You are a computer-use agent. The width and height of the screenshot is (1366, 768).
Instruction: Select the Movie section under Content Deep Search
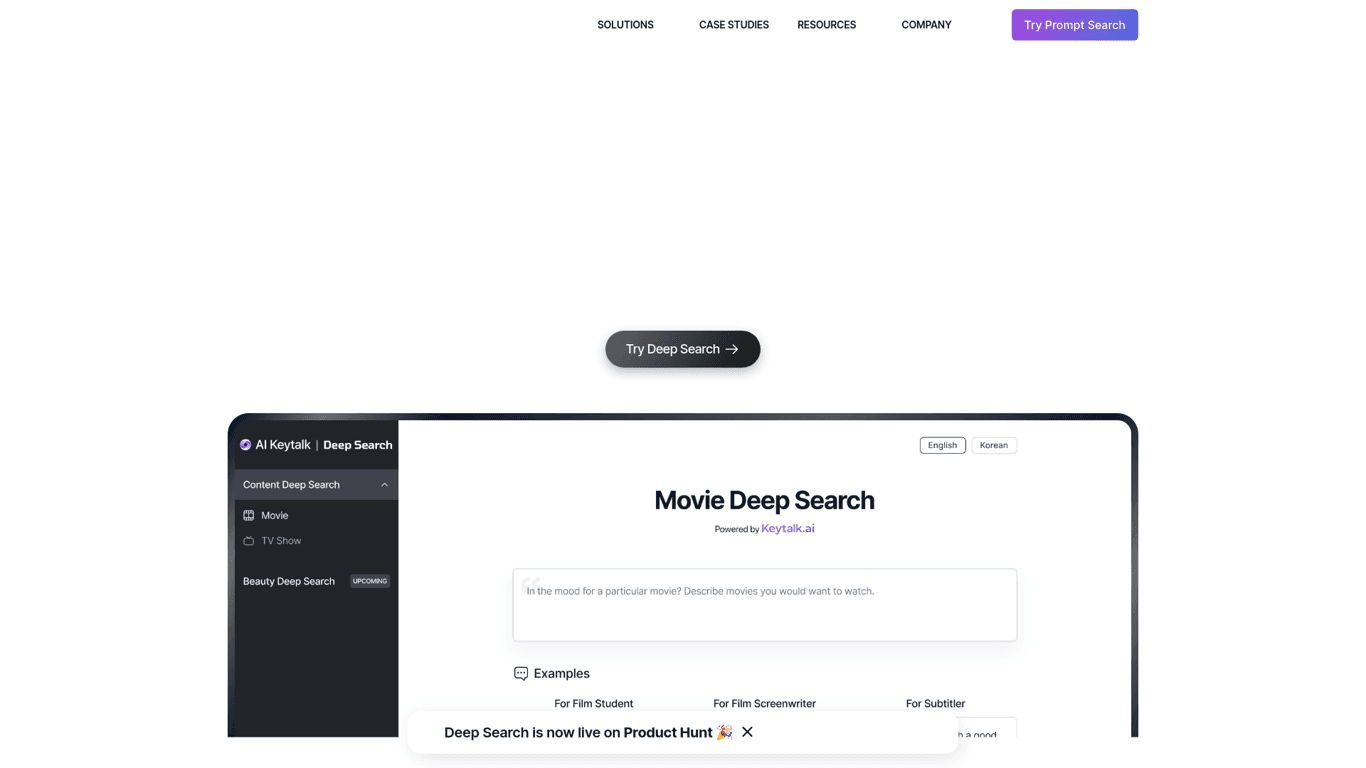tap(274, 515)
